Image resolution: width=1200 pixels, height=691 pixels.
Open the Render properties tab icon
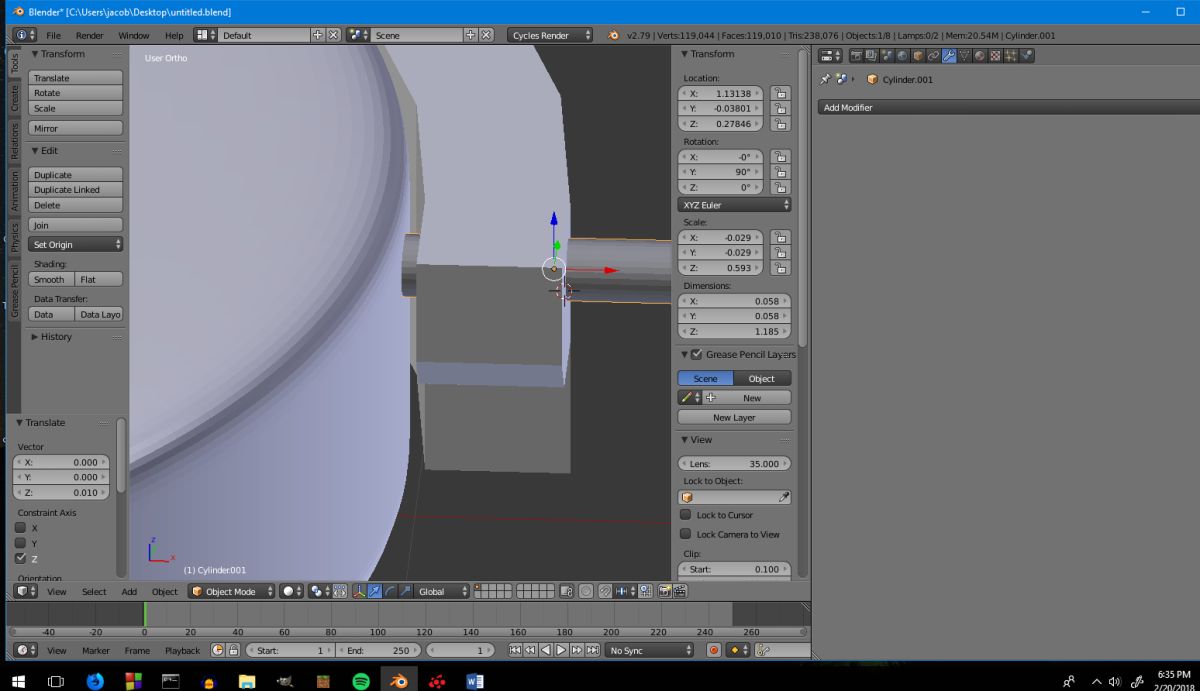[x=856, y=55]
